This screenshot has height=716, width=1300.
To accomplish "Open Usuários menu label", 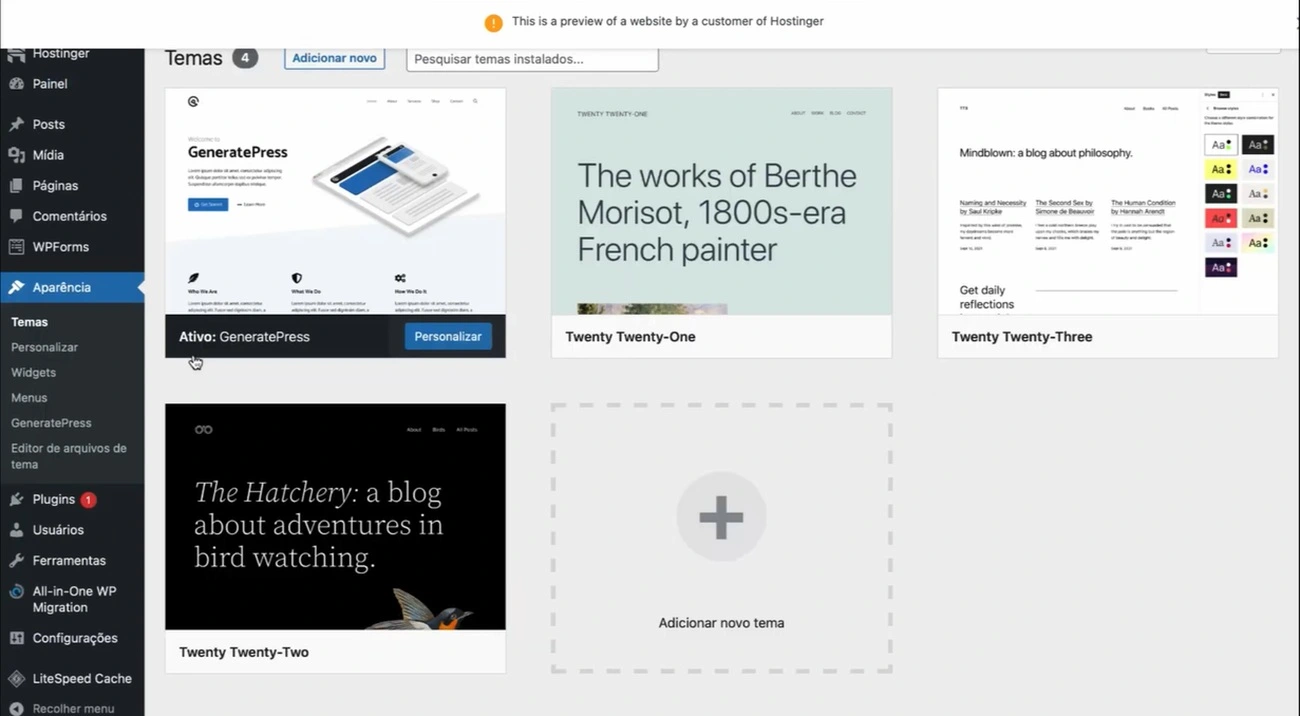I will (58, 530).
